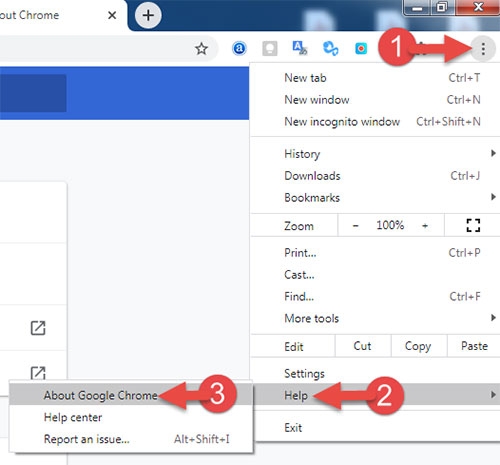This screenshot has width=500, height=465.
Task: Click the Paste button in Edit row
Action: click(474, 346)
